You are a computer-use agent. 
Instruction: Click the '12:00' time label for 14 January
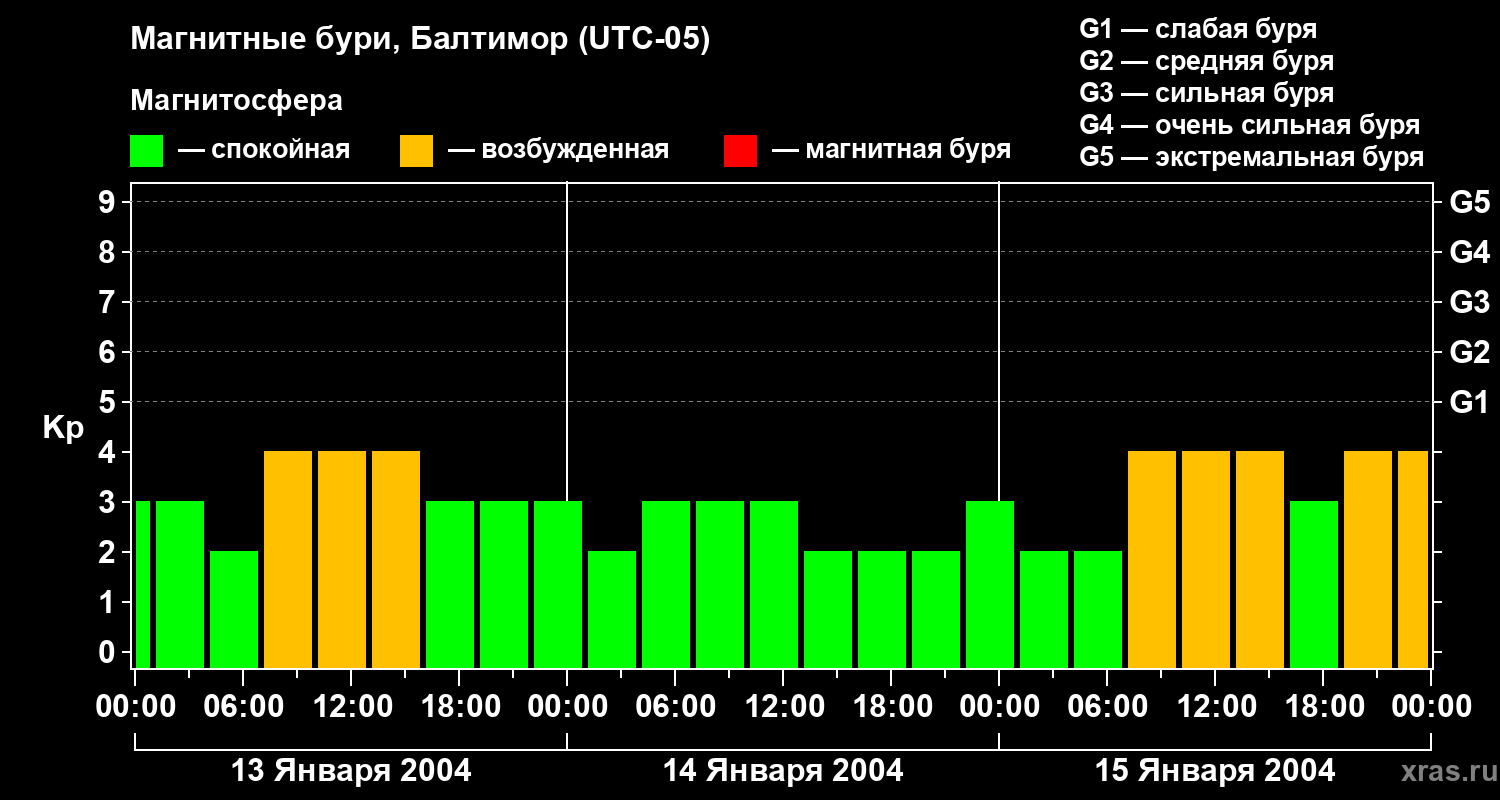tap(783, 707)
